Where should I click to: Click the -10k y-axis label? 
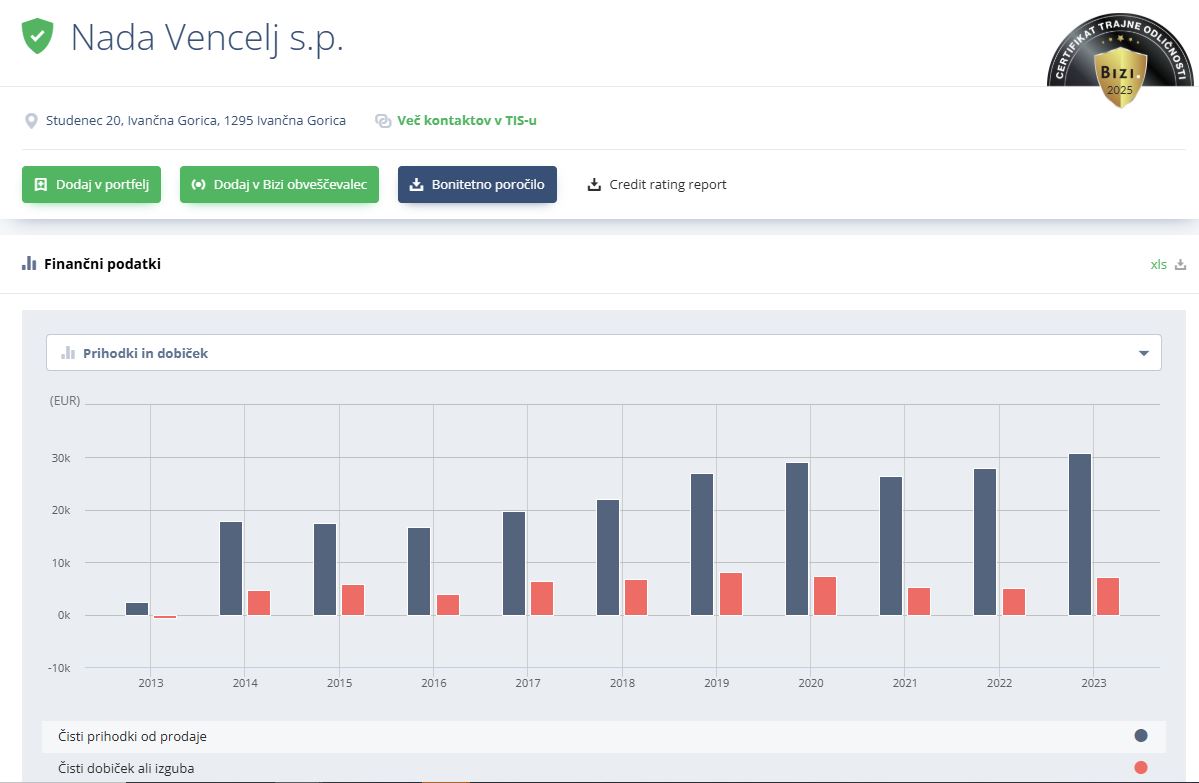[59, 668]
